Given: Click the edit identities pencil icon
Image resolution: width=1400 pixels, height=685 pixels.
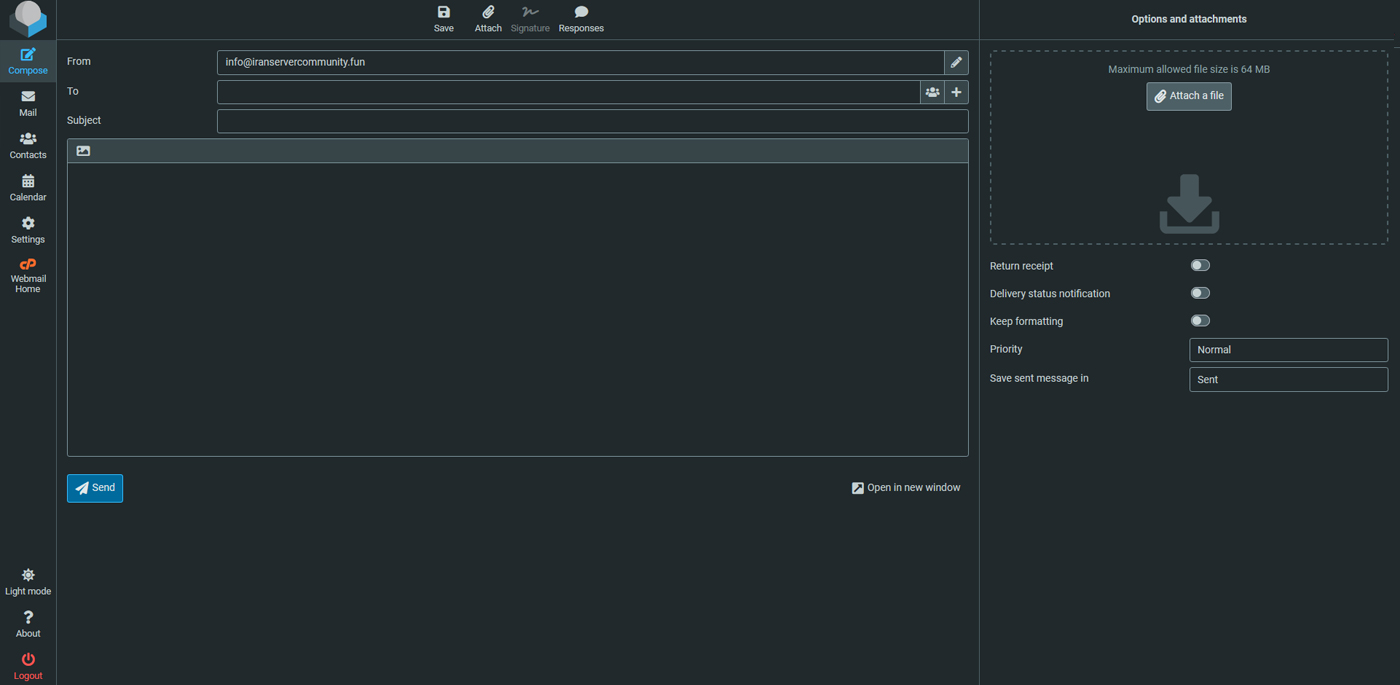Looking at the screenshot, I should 956,63.
